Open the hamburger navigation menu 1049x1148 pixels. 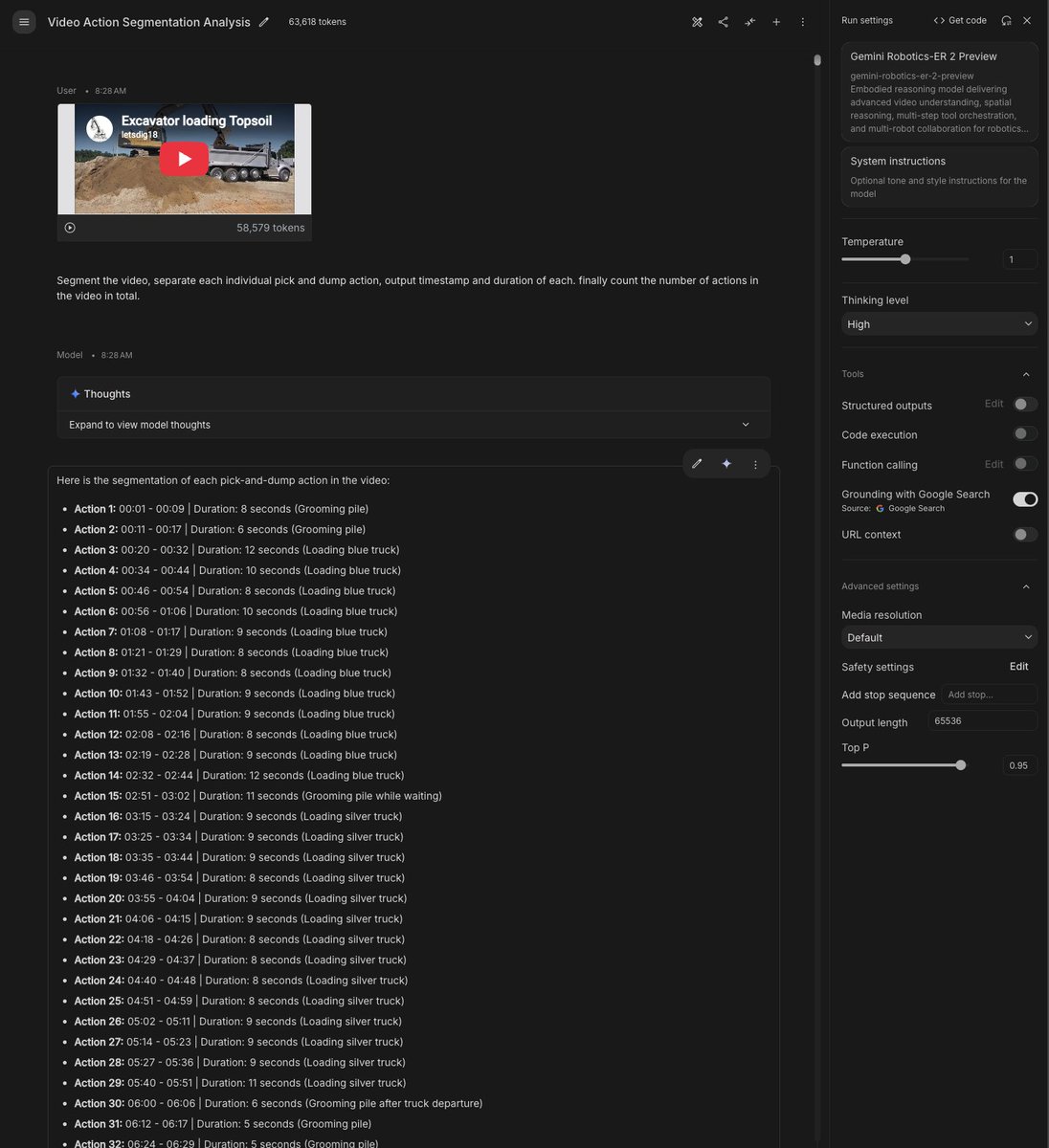tap(24, 22)
